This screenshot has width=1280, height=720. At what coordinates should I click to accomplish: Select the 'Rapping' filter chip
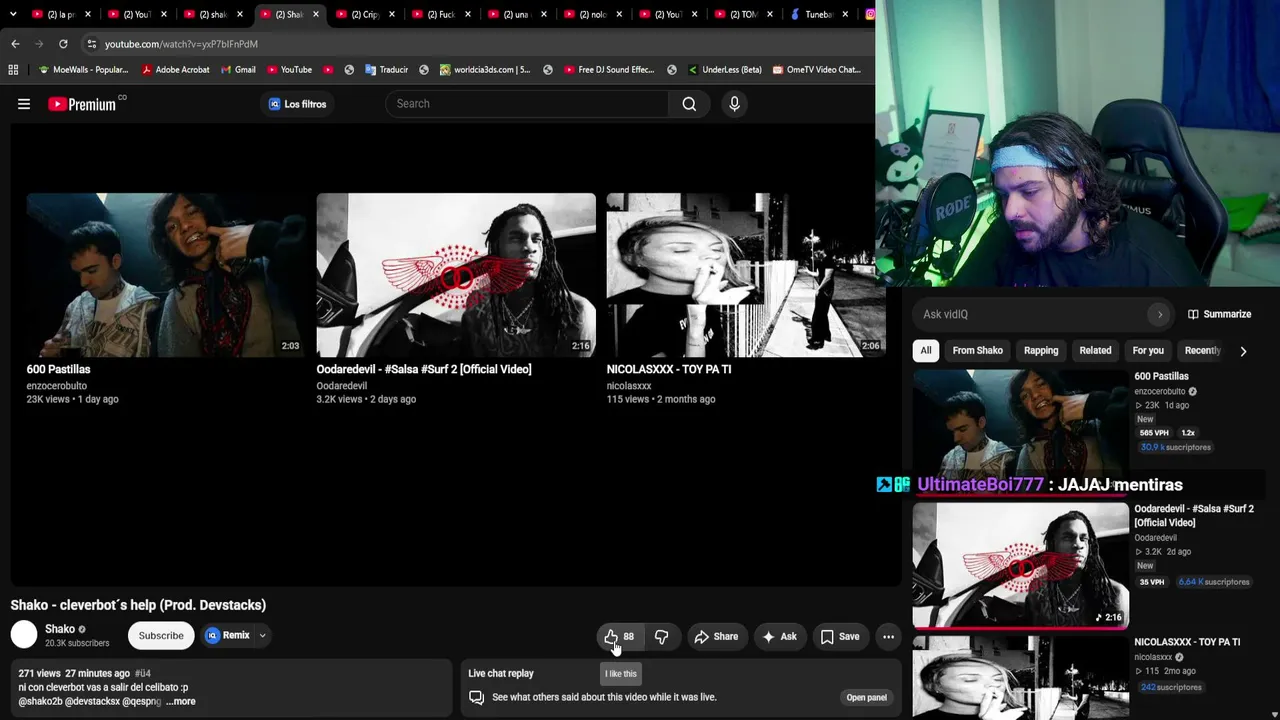(1041, 351)
